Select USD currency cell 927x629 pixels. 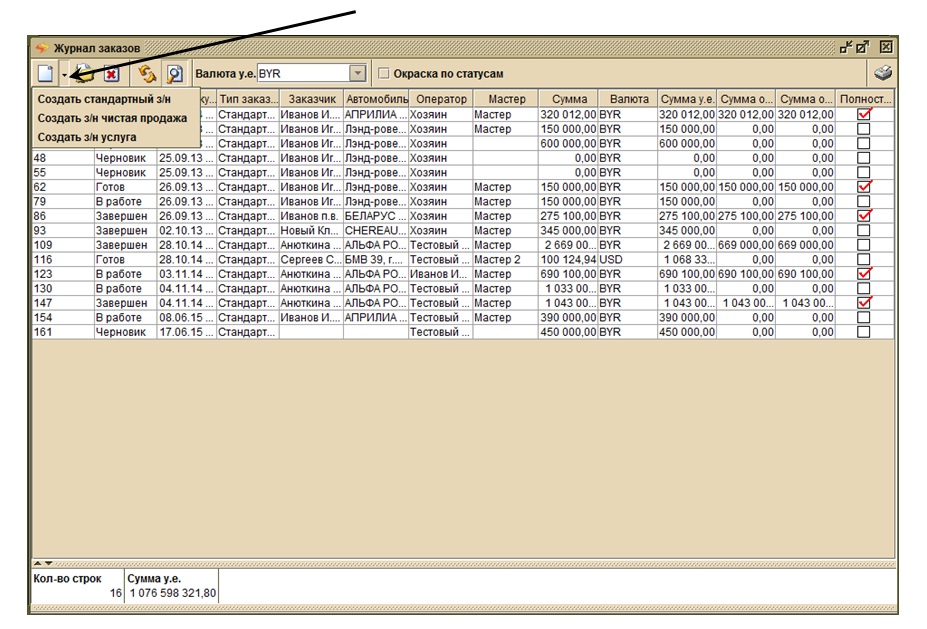pyautogui.click(x=628, y=259)
